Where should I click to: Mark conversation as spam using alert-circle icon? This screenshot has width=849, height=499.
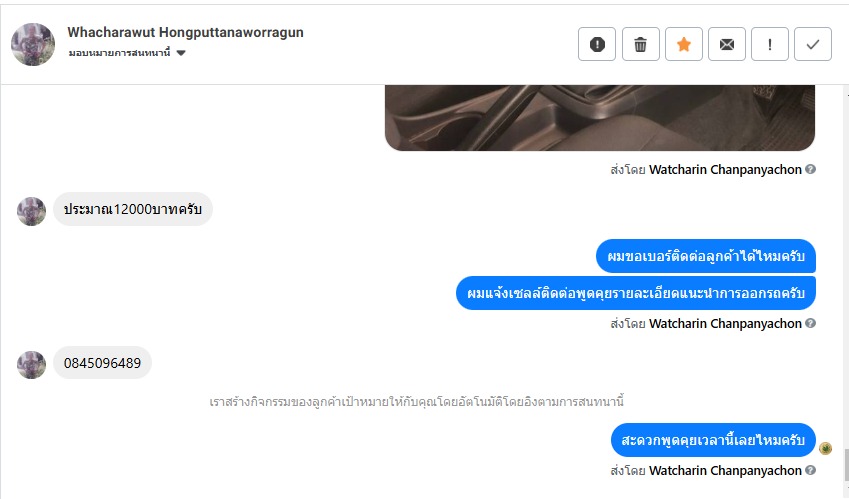pyautogui.click(x=597, y=44)
